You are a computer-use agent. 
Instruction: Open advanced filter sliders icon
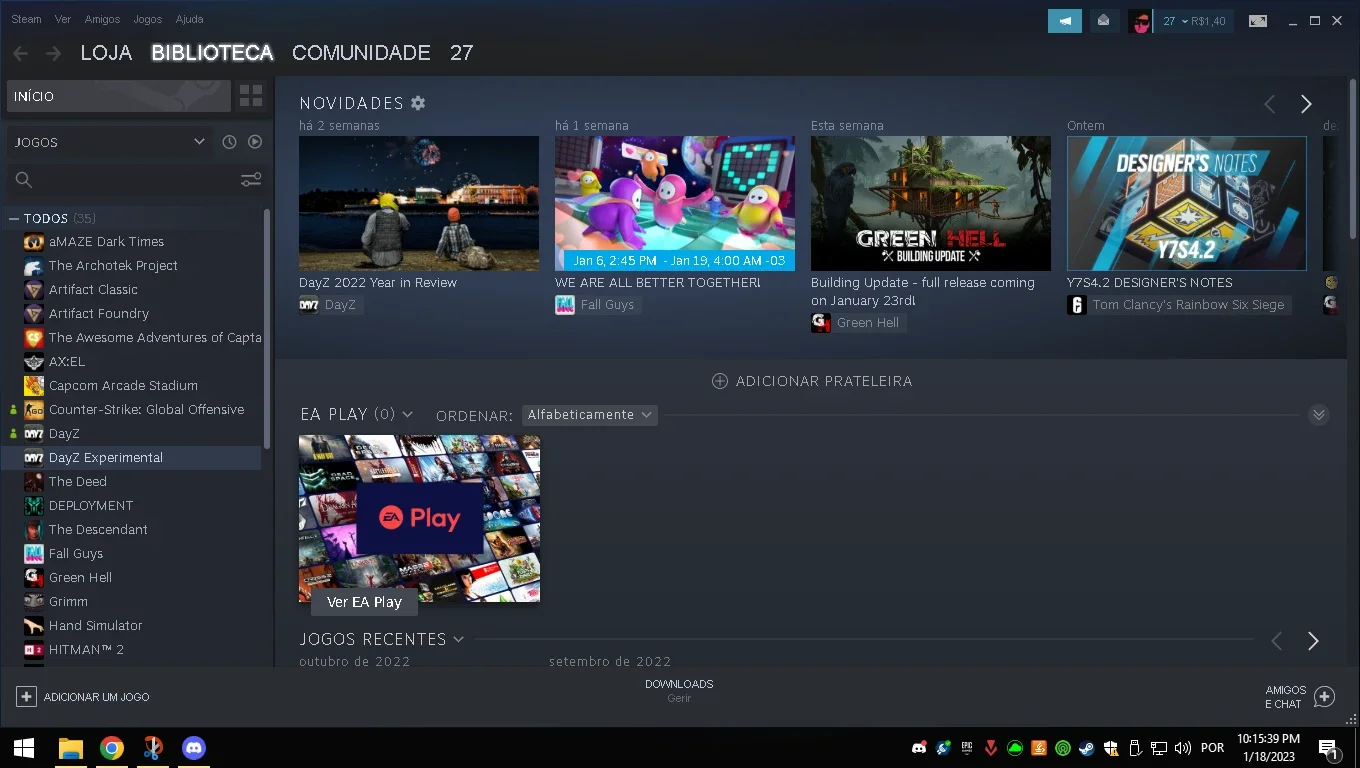pyautogui.click(x=251, y=180)
